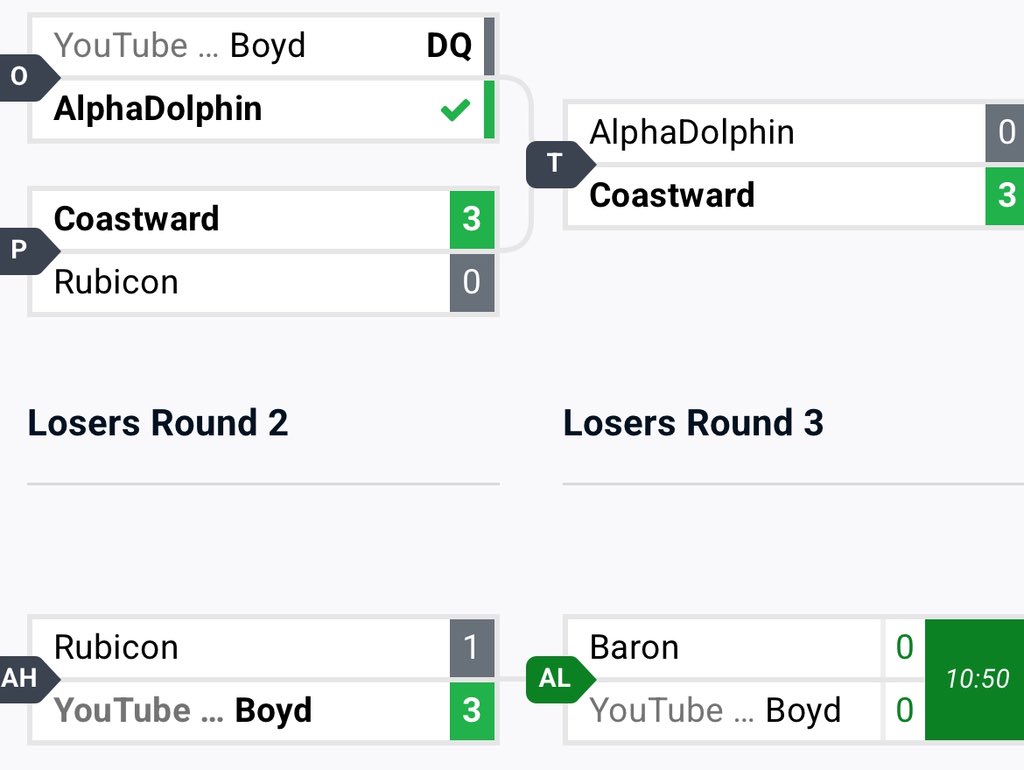This screenshot has width=1024, height=770.
Task: Click the Losers Round 2 heading
Action: click(x=157, y=423)
